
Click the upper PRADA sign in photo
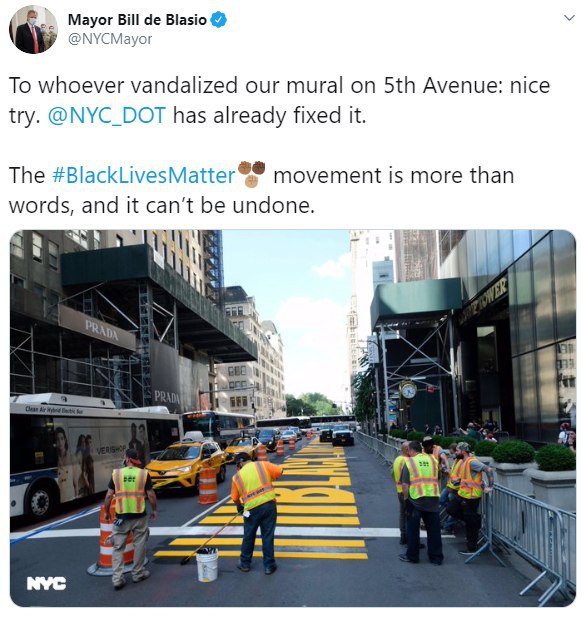coord(102,330)
